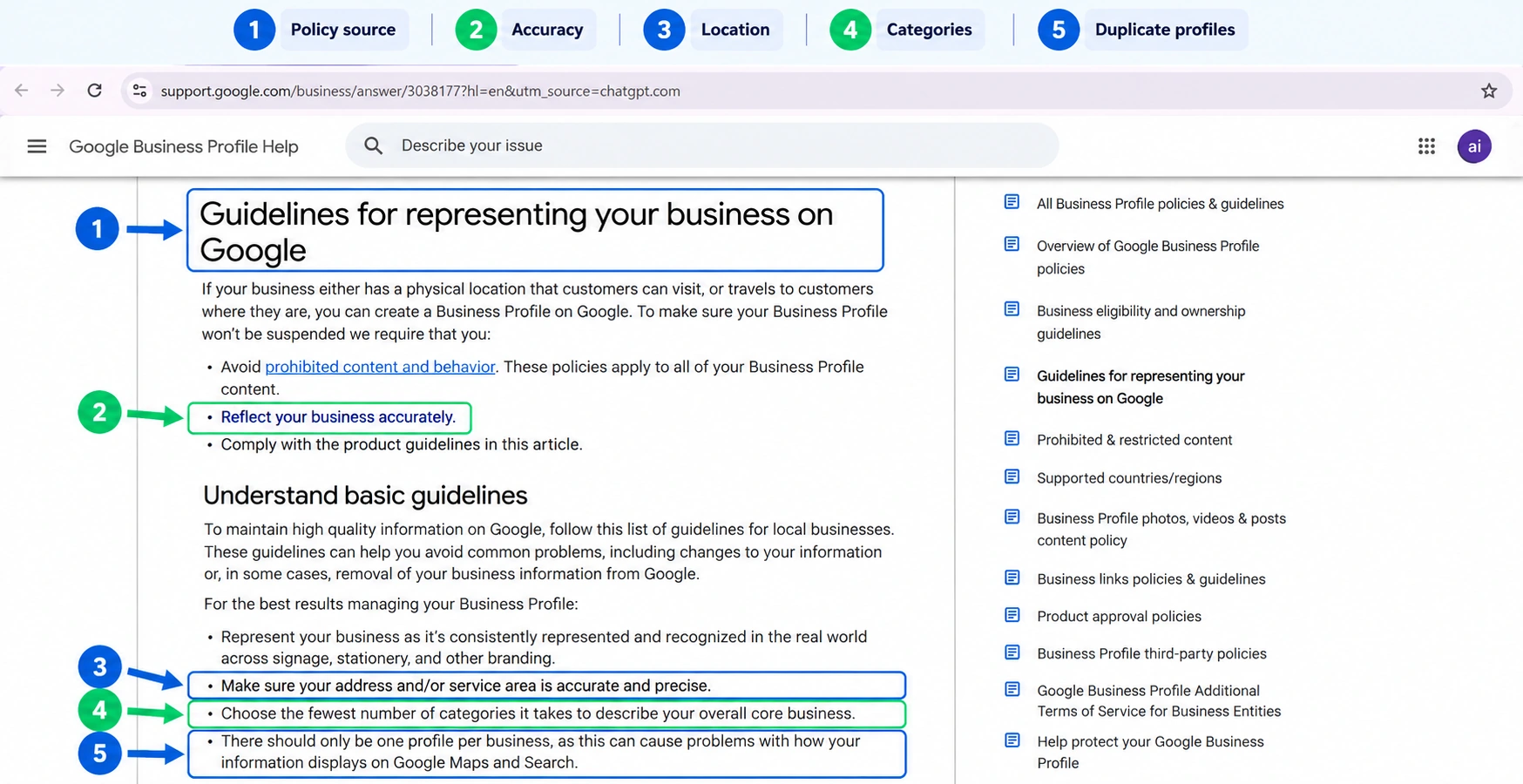1523x784 pixels.
Task: Bookmark this page with the star icon
Action: click(x=1489, y=91)
